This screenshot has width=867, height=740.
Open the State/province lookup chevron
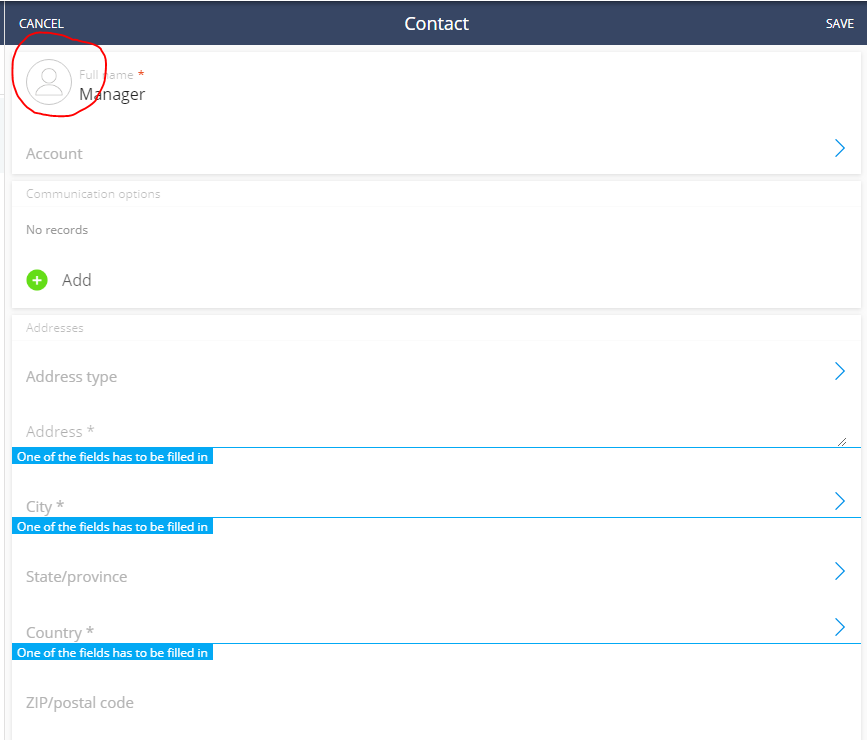click(839, 571)
